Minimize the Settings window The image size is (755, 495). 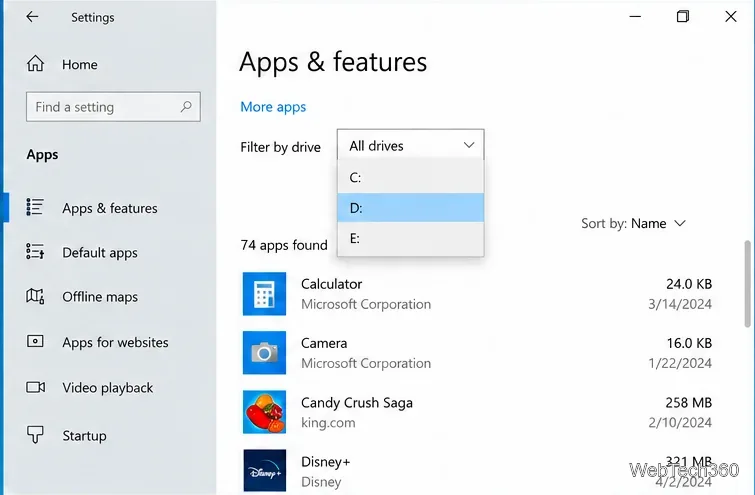click(635, 17)
